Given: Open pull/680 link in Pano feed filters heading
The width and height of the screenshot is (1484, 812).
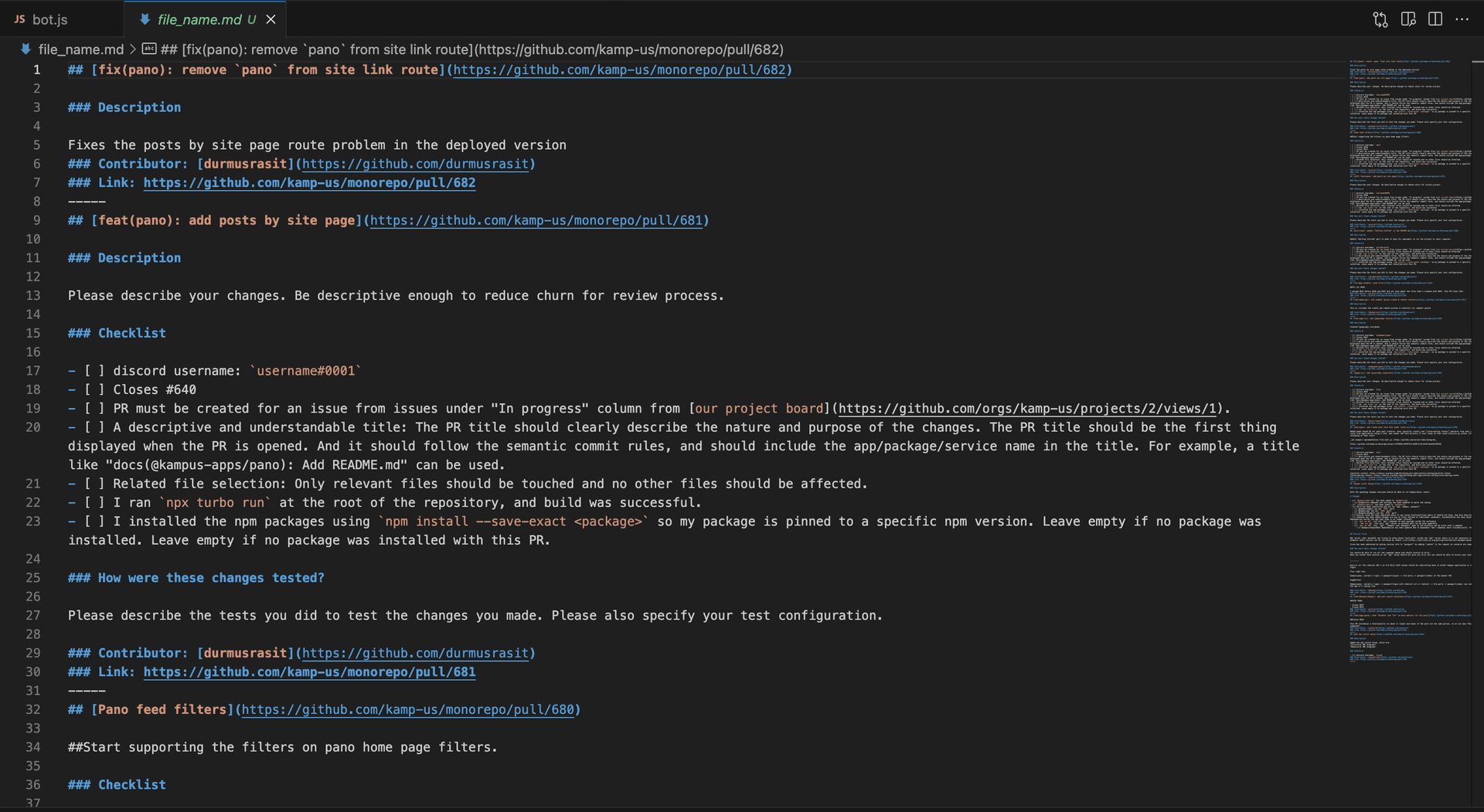Looking at the screenshot, I should point(408,709).
